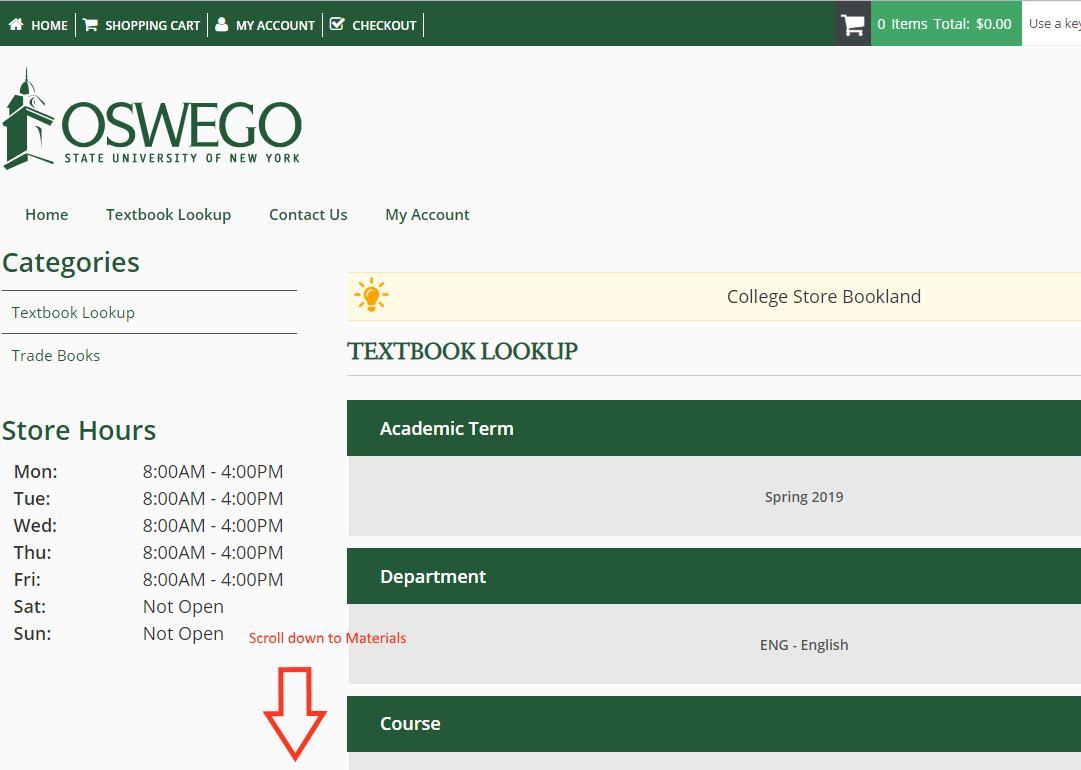Click Textbook Lookup under Categories sidebar
1081x770 pixels.
click(72, 312)
